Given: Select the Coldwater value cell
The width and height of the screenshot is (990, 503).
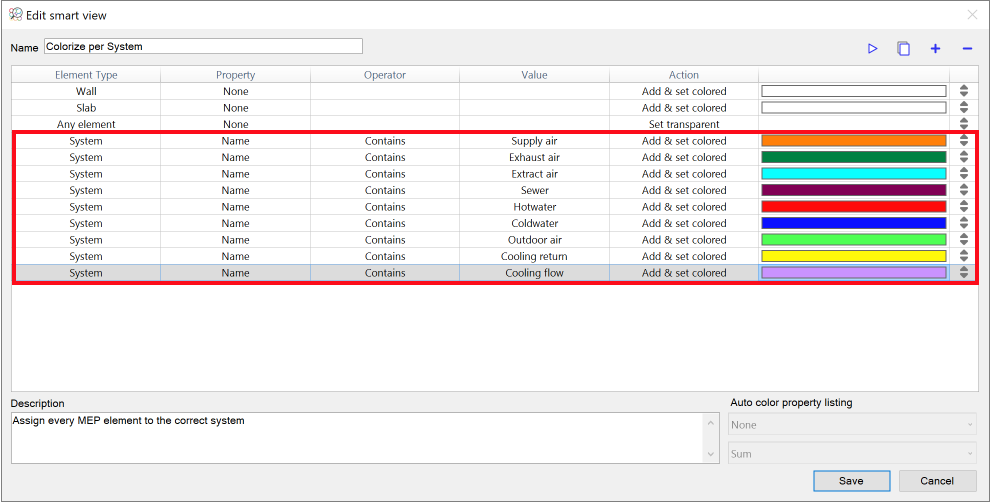Looking at the screenshot, I should coord(534,223).
